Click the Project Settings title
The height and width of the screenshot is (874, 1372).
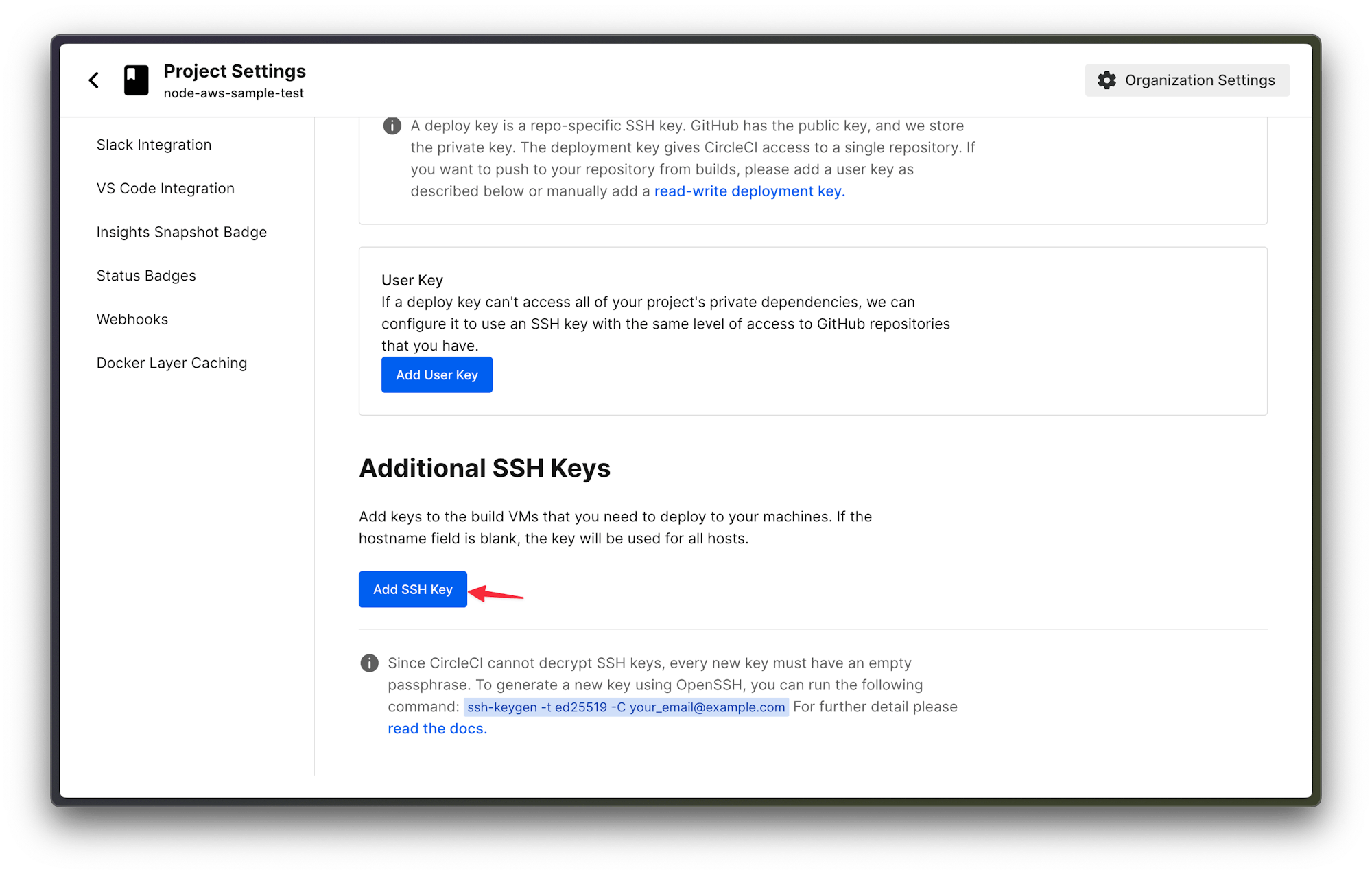pyautogui.click(x=235, y=71)
